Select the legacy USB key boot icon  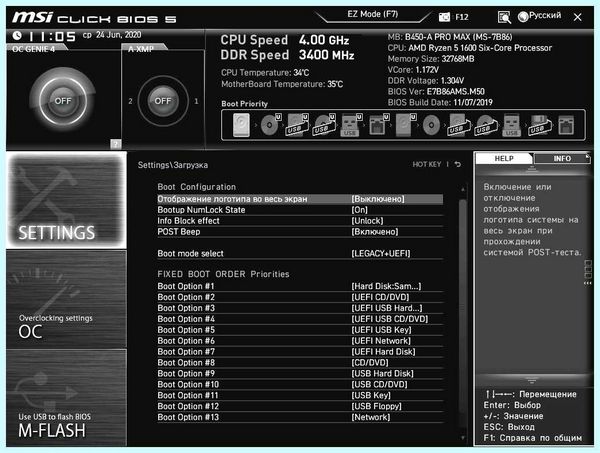(x=512, y=125)
